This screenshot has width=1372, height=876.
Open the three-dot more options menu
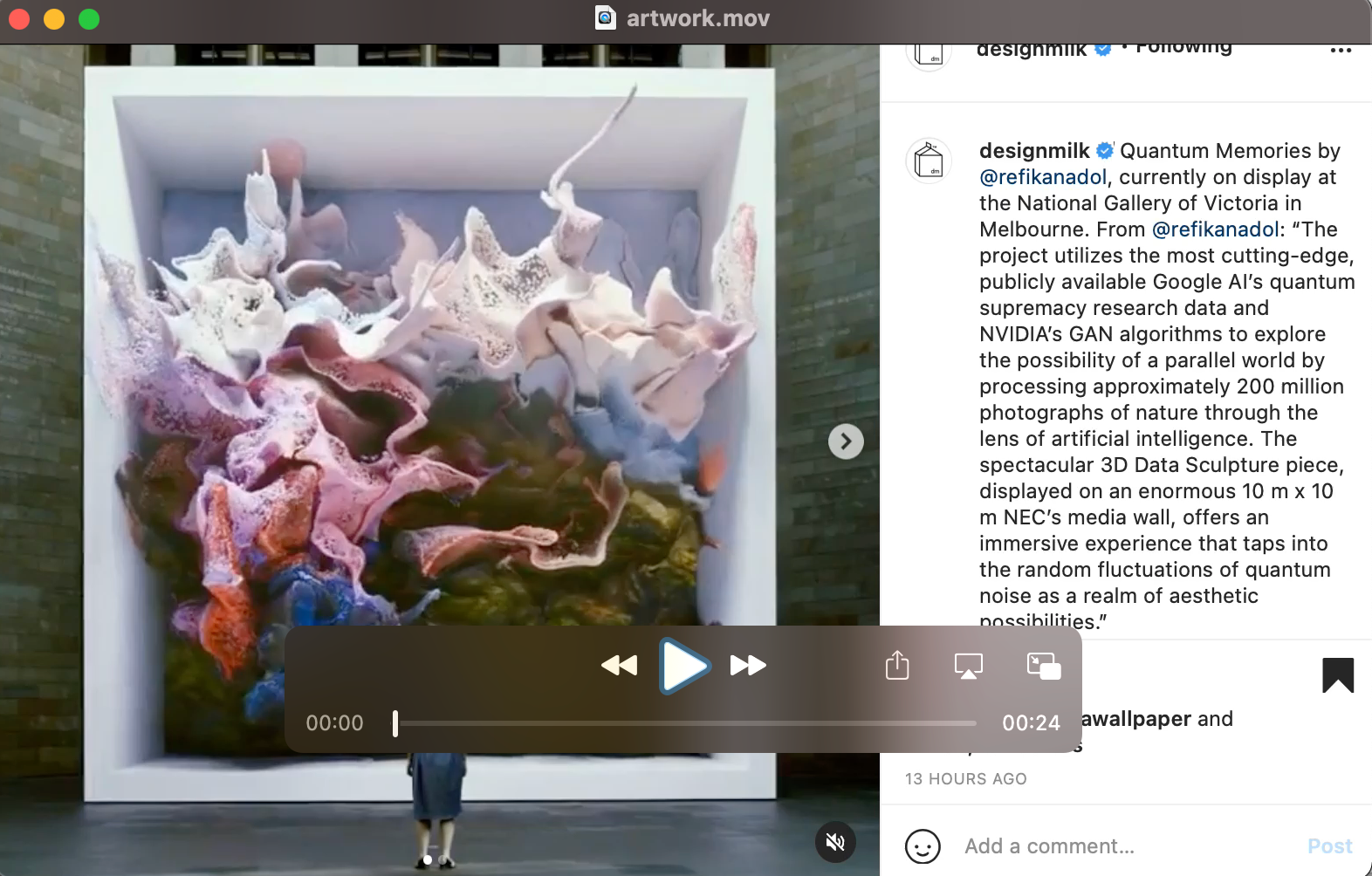point(1341,51)
